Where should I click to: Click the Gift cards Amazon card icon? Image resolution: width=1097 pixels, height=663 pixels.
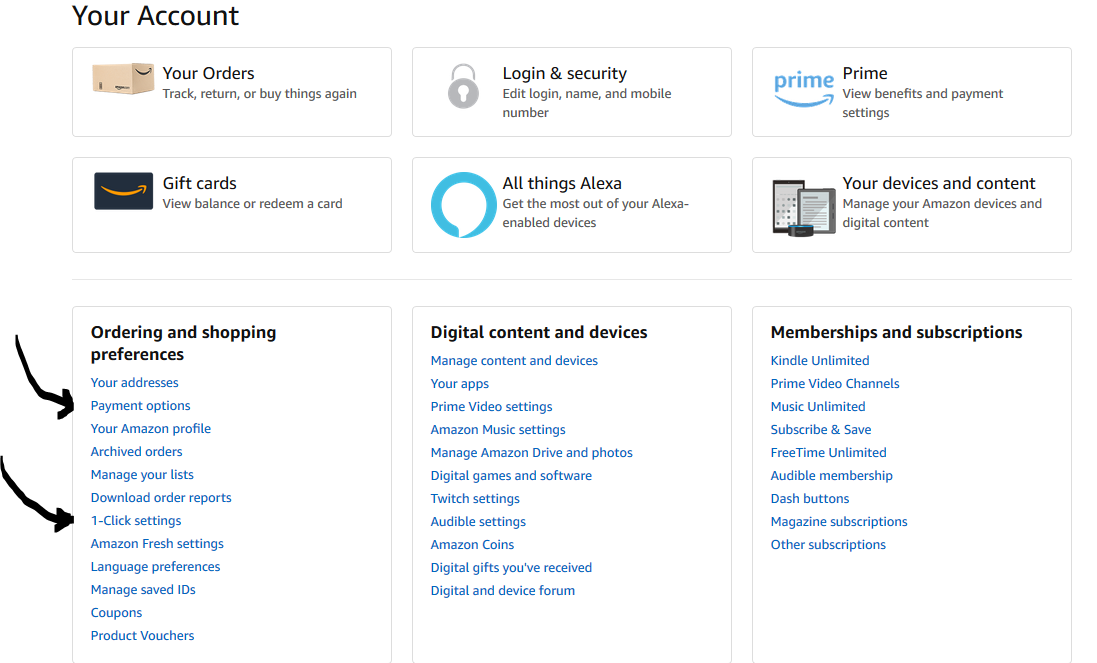coord(123,191)
